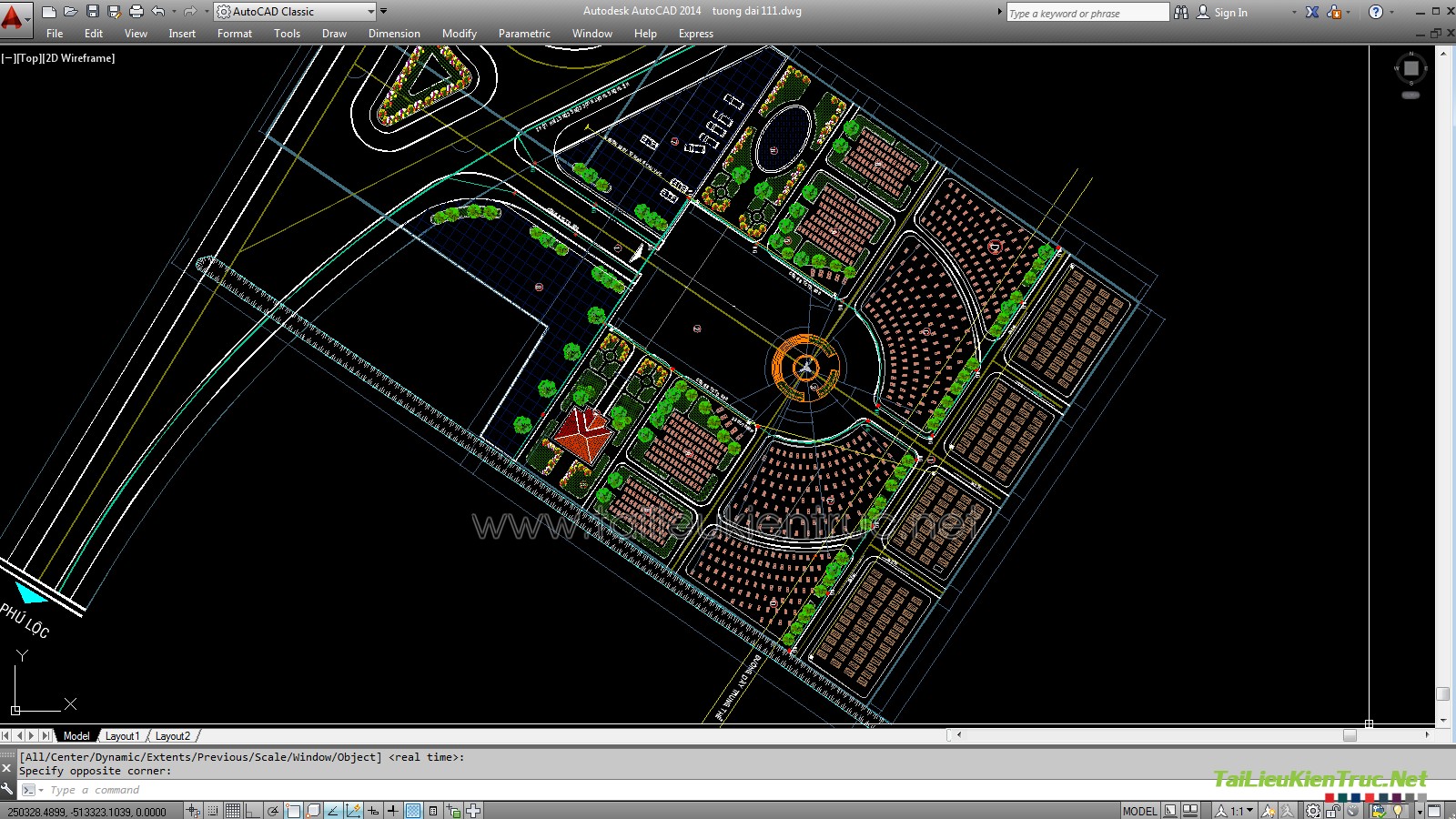Click the Workspace Switching gear icon
This screenshot has height=819, width=1456.
pyautogui.click(x=1313, y=810)
